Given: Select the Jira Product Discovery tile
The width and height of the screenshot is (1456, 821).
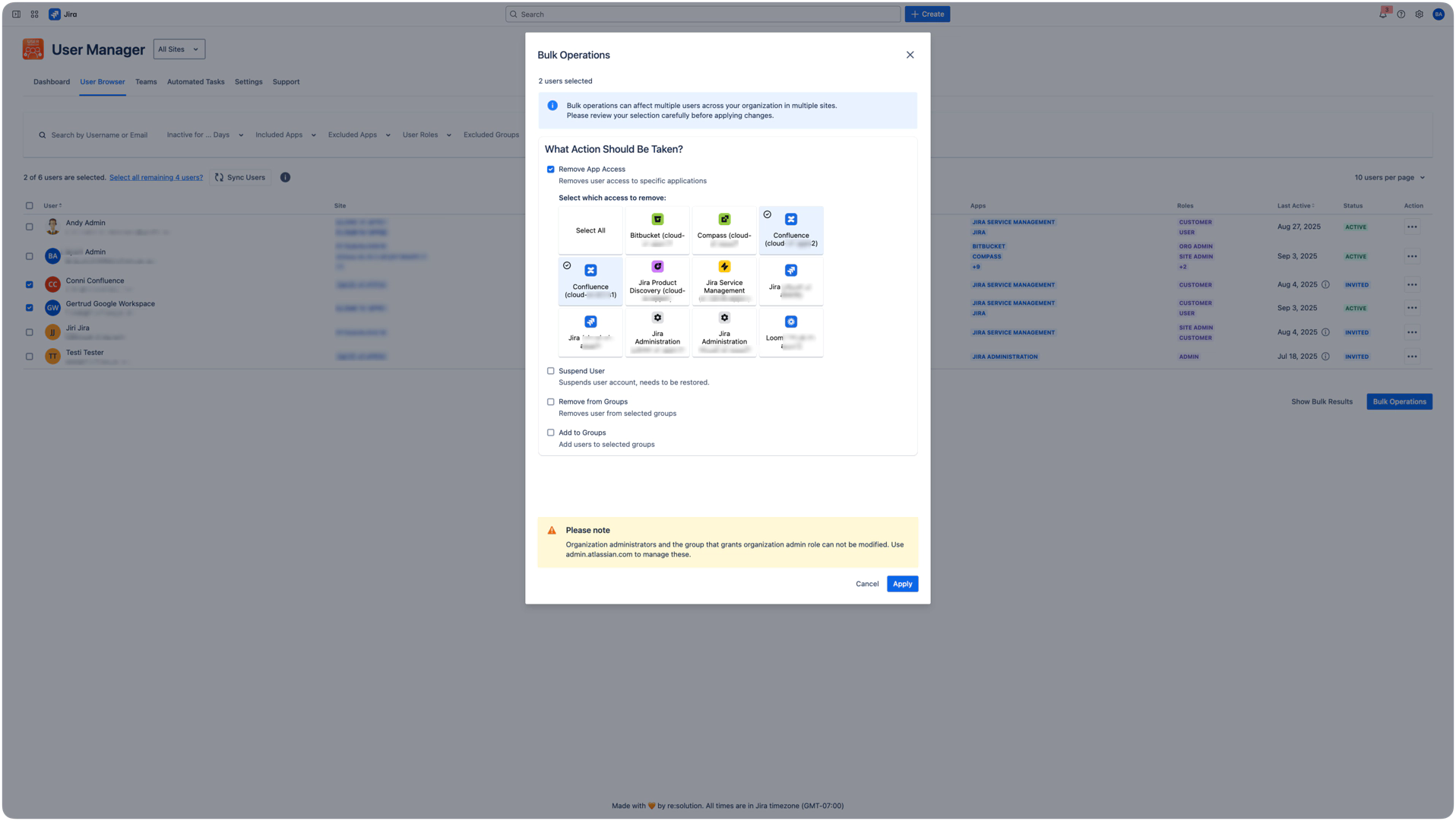Looking at the screenshot, I should tap(657, 281).
